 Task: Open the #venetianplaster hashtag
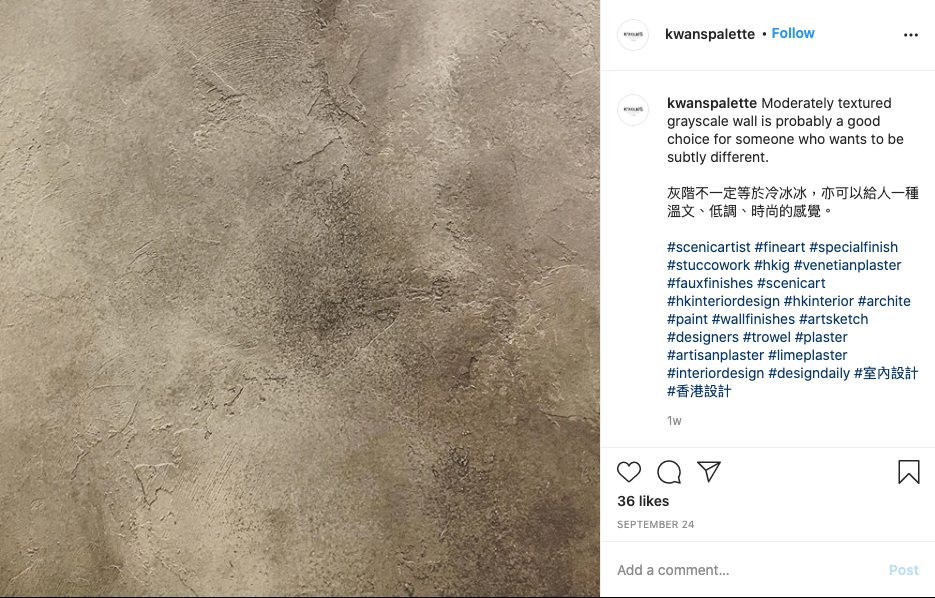(847, 265)
